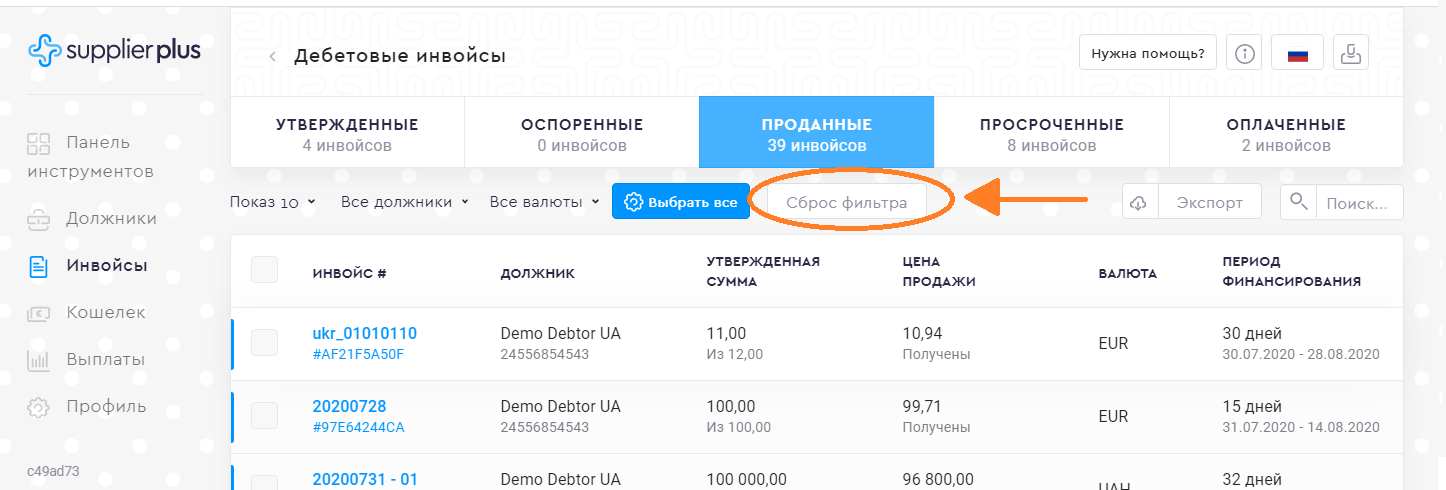The height and width of the screenshot is (490, 1446).
Task: Go to Кошелек wallet in sidebar
Action: point(105,312)
